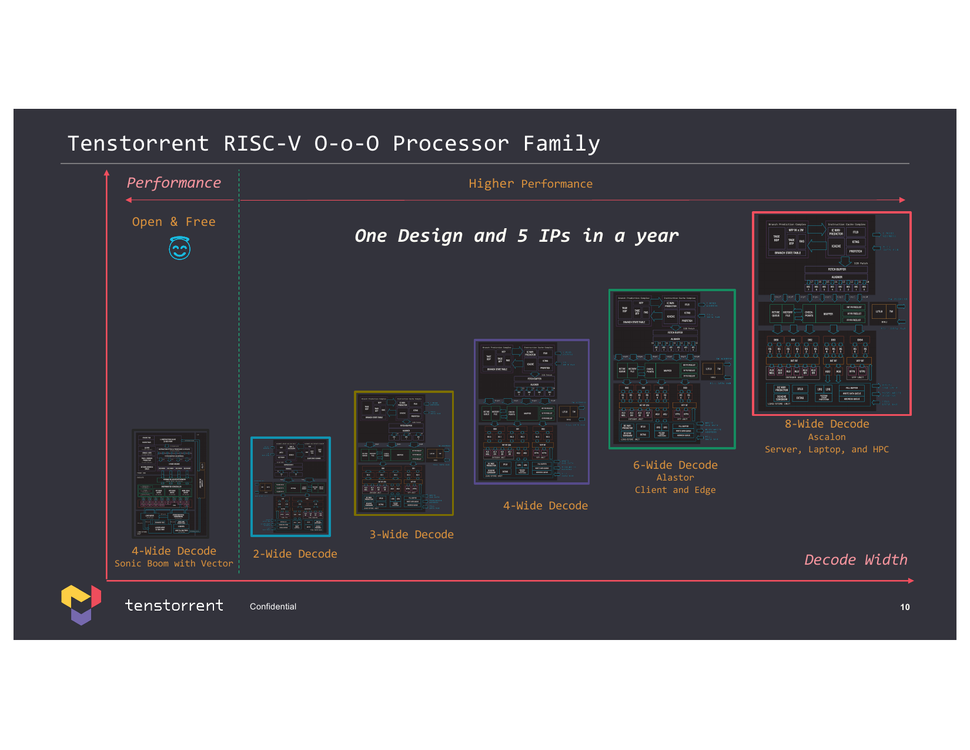This screenshot has width=970, height=750.
Task: Click the slide number 10
Action: (905, 606)
